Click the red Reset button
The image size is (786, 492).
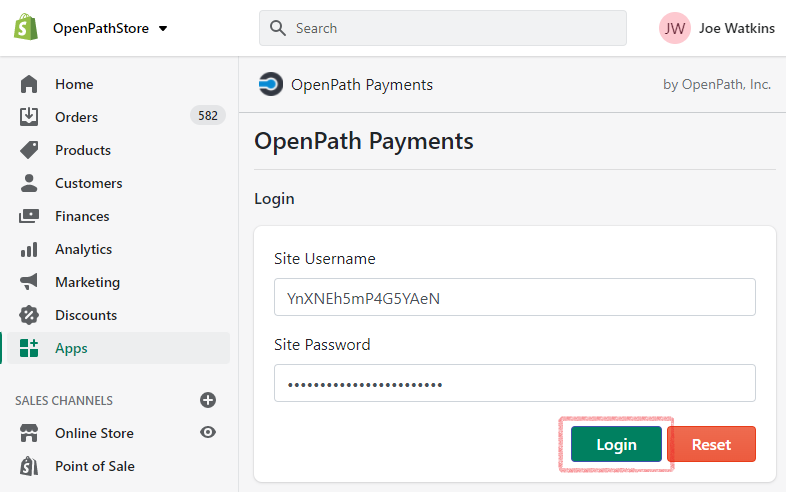[x=711, y=444]
